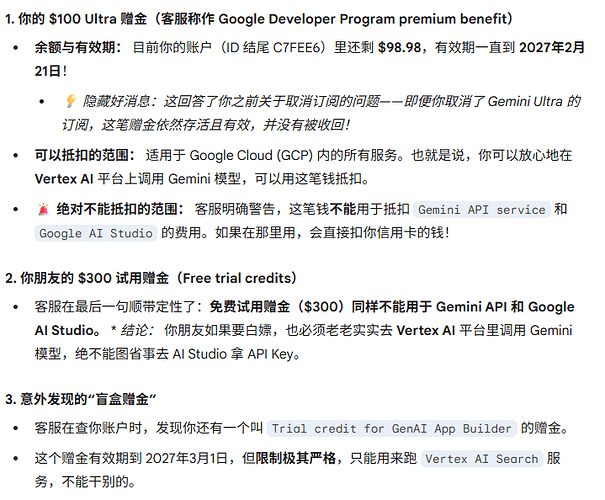Click the text 'API Key' in section 2
The height and width of the screenshot is (500, 605).
270,354
